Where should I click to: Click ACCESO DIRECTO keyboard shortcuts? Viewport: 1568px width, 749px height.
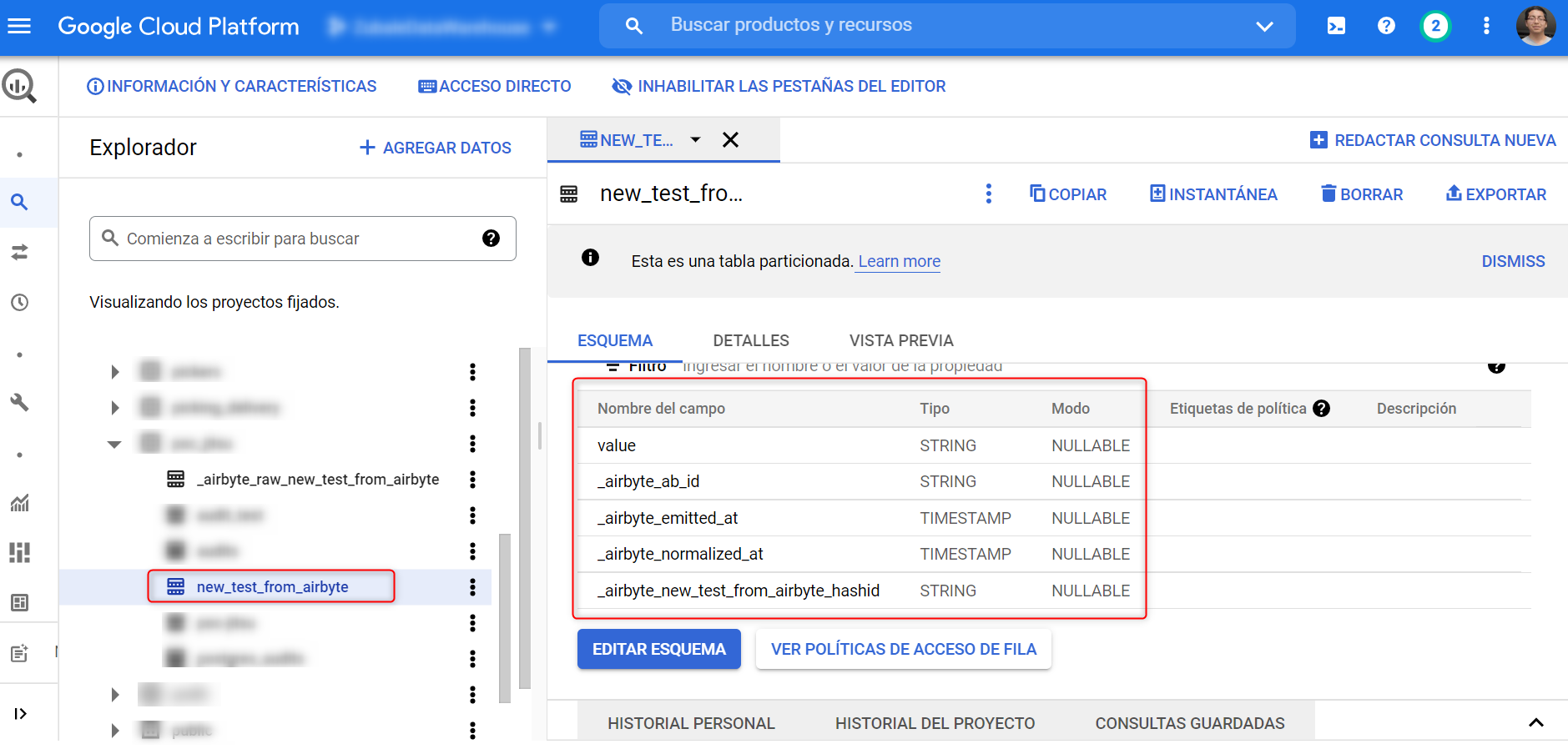[x=495, y=86]
